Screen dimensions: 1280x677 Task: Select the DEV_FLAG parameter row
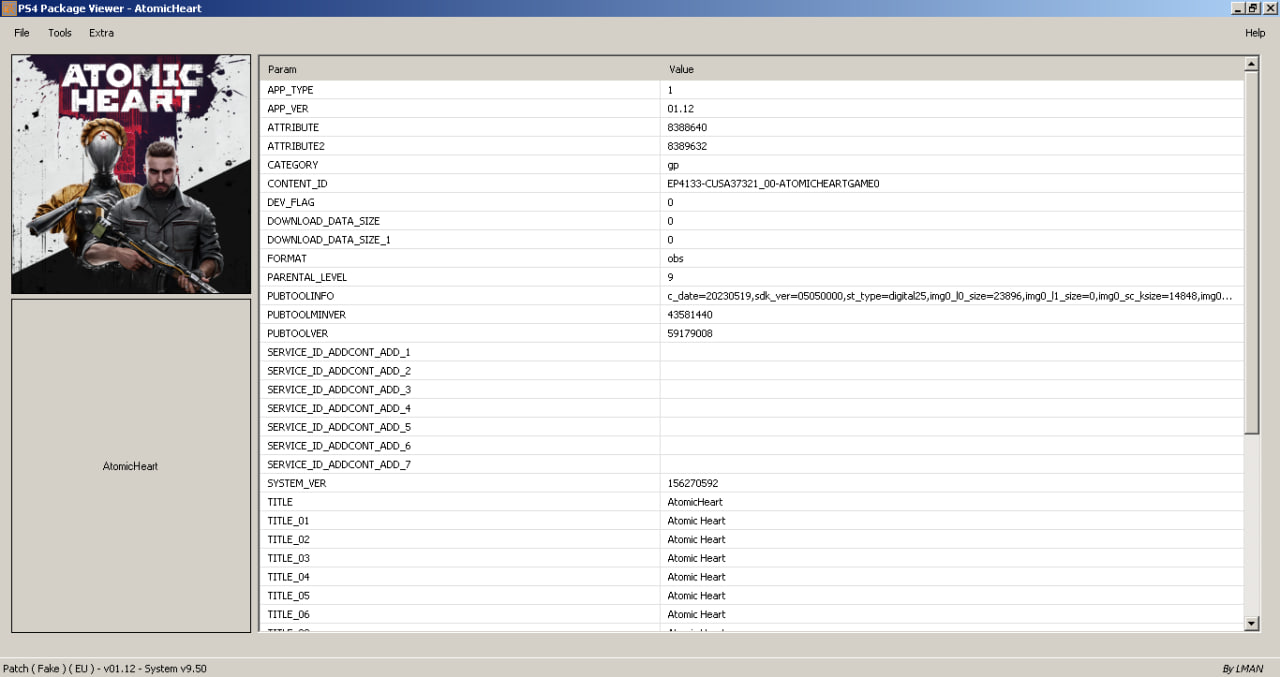pos(752,203)
